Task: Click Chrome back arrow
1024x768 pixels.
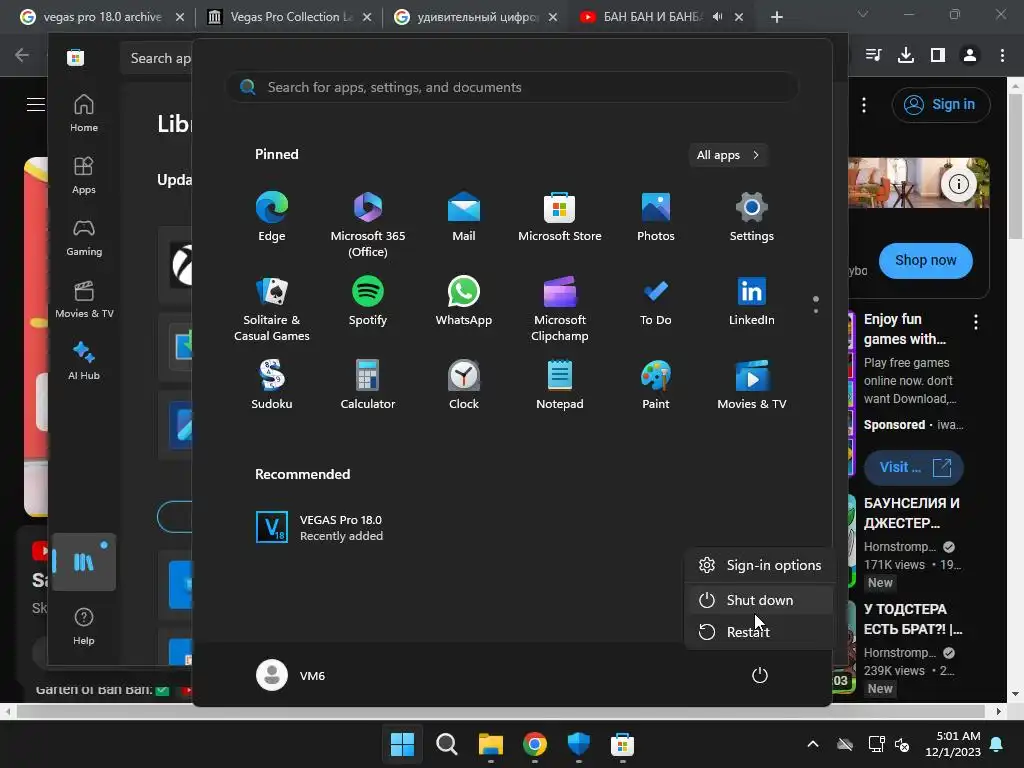Action: (22, 55)
